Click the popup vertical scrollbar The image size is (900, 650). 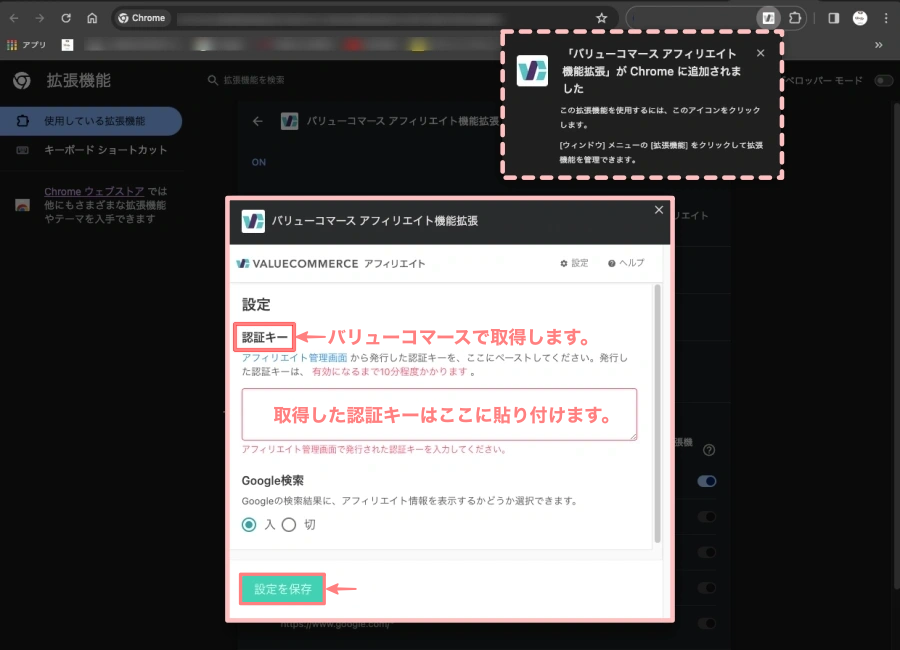click(657, 413)
